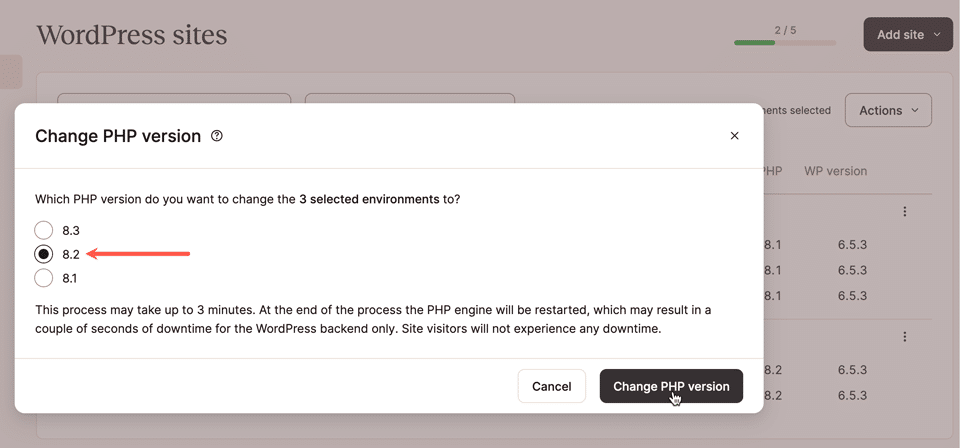
Task: Click the chevron arrow on Add site button
Action: click(x=937, y=34)
